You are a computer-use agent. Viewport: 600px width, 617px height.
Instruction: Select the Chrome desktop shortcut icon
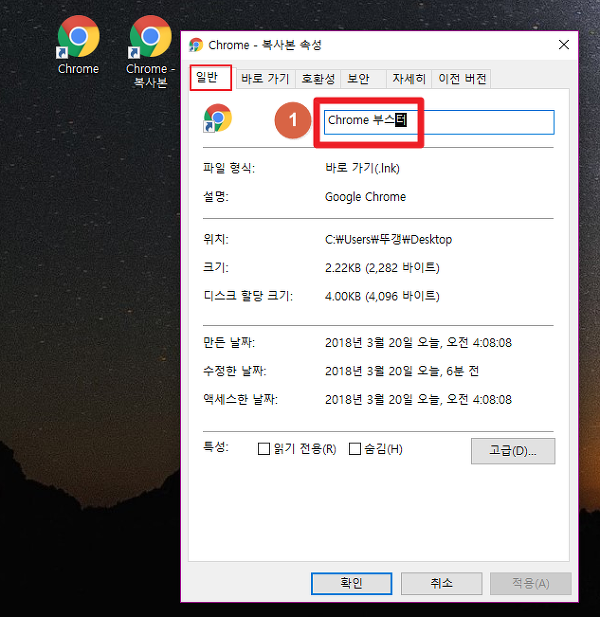[x=78, y=44]
